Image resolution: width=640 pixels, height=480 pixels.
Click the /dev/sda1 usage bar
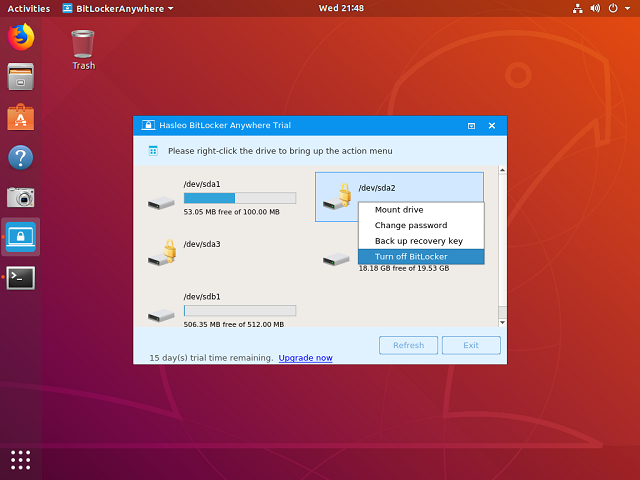point(240,198)
